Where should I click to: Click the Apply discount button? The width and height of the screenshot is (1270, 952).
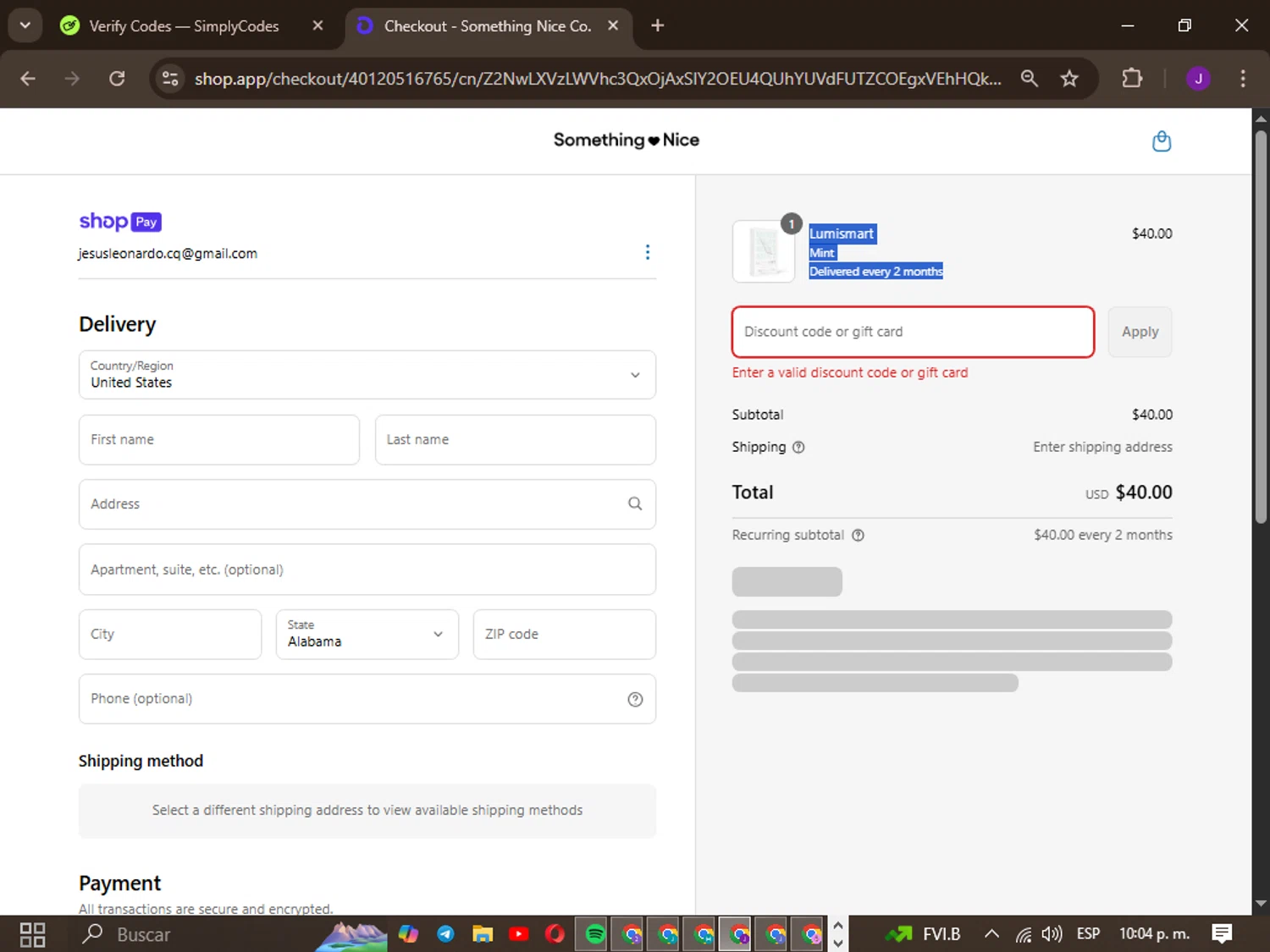point(1140,332)
